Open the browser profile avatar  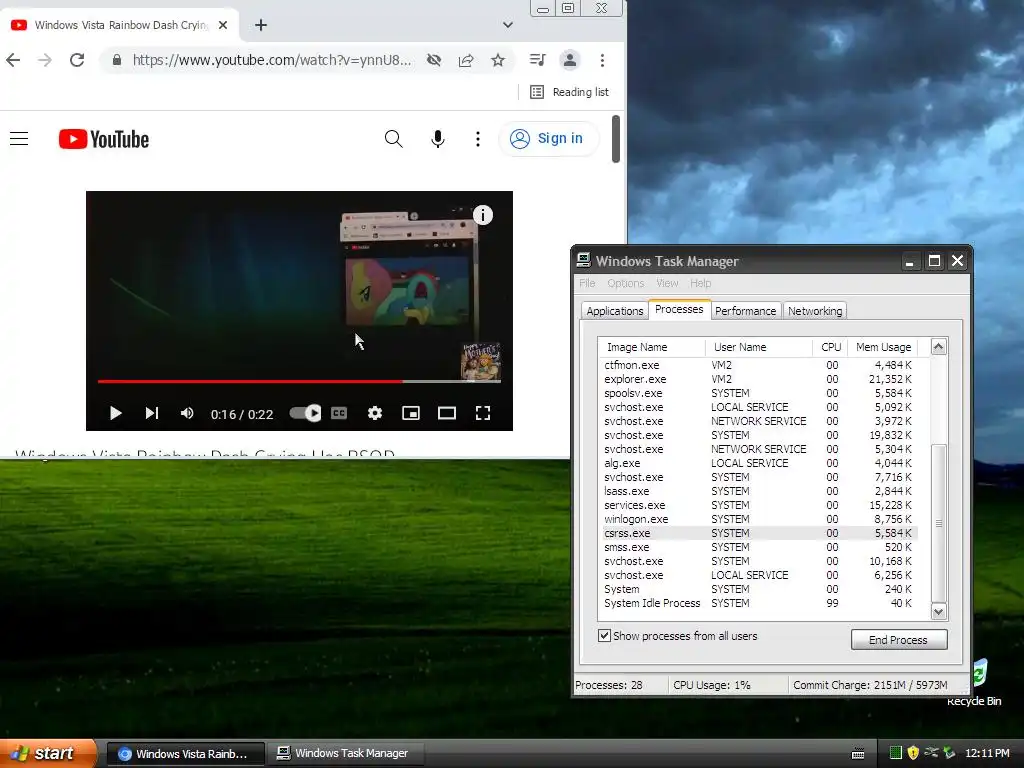[569, 60]
